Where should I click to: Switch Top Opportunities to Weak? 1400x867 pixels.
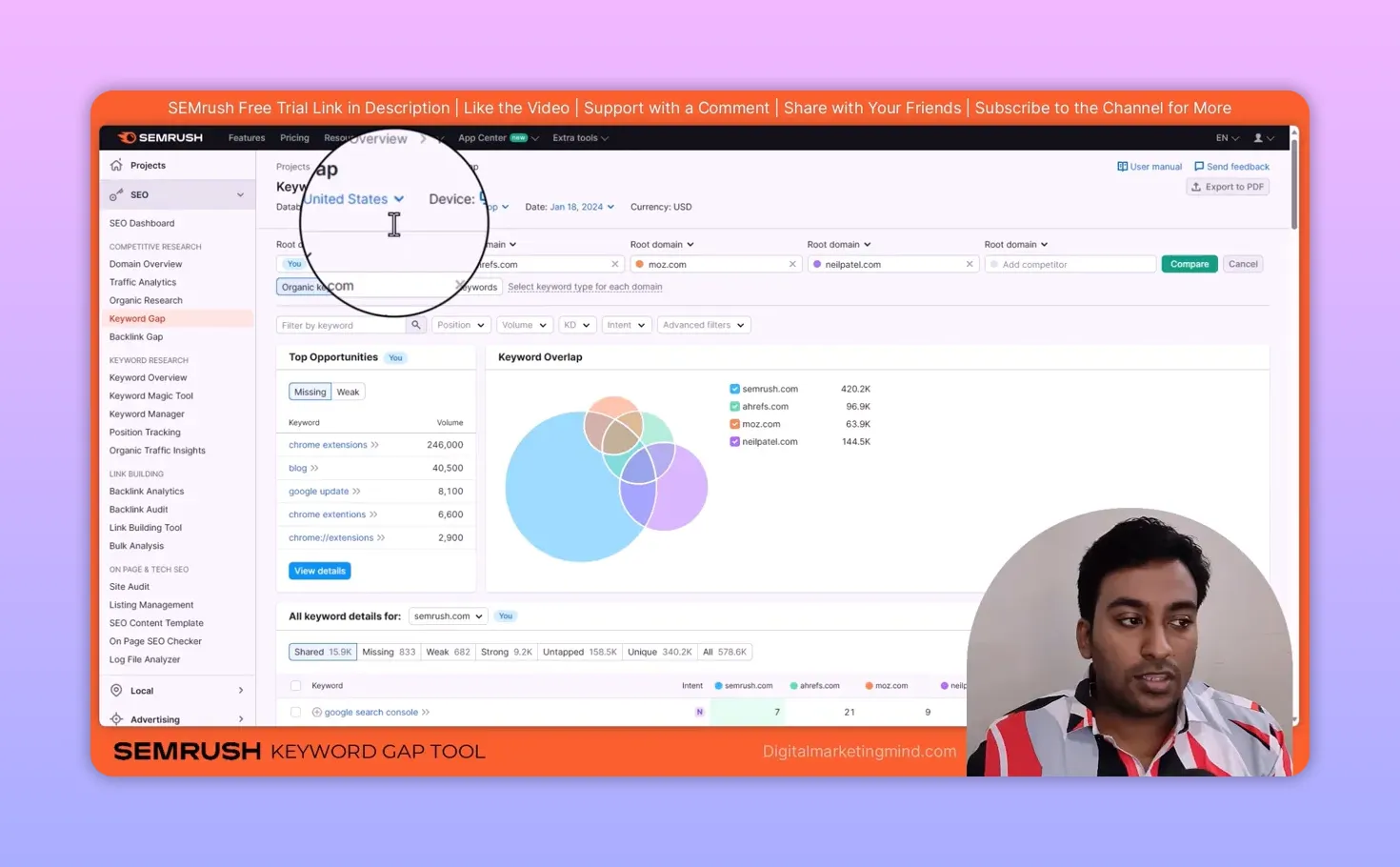pos(348,392)
